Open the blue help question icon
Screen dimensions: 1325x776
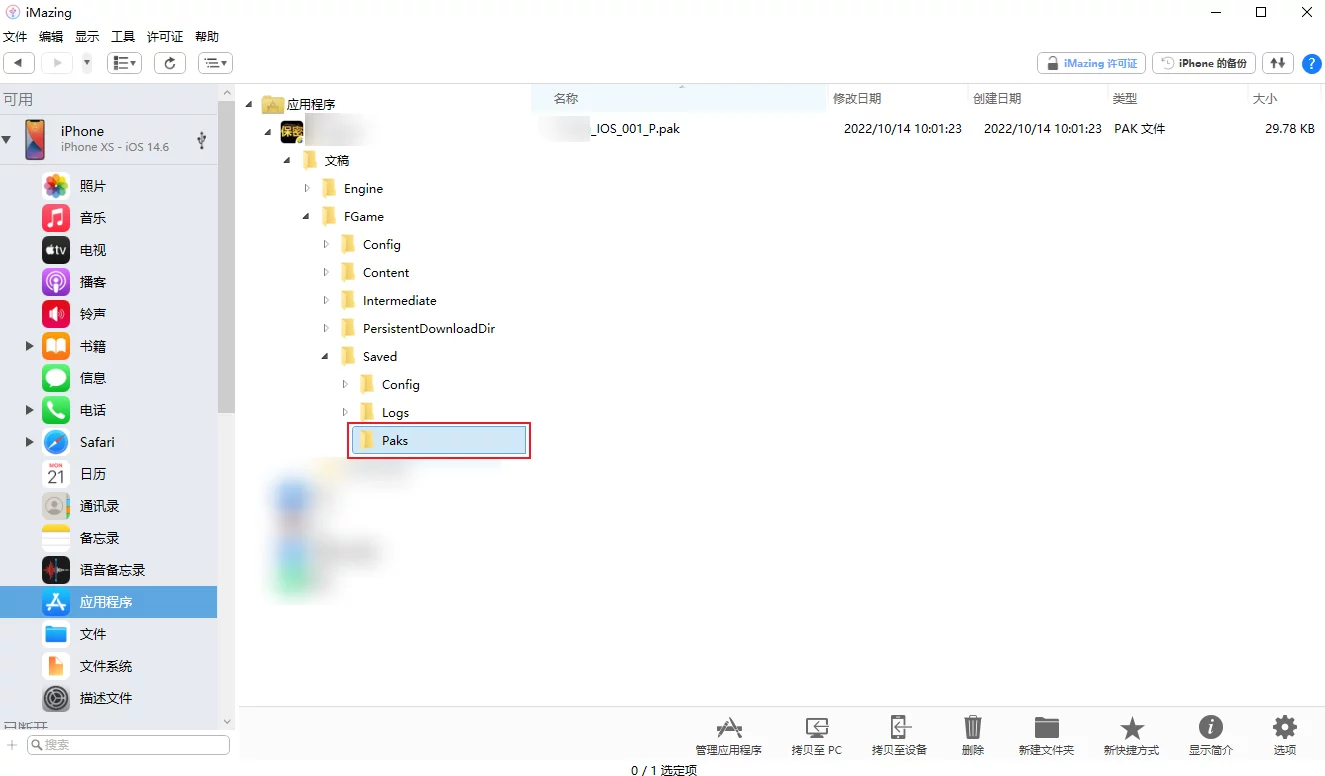[x=1311, y=63]
